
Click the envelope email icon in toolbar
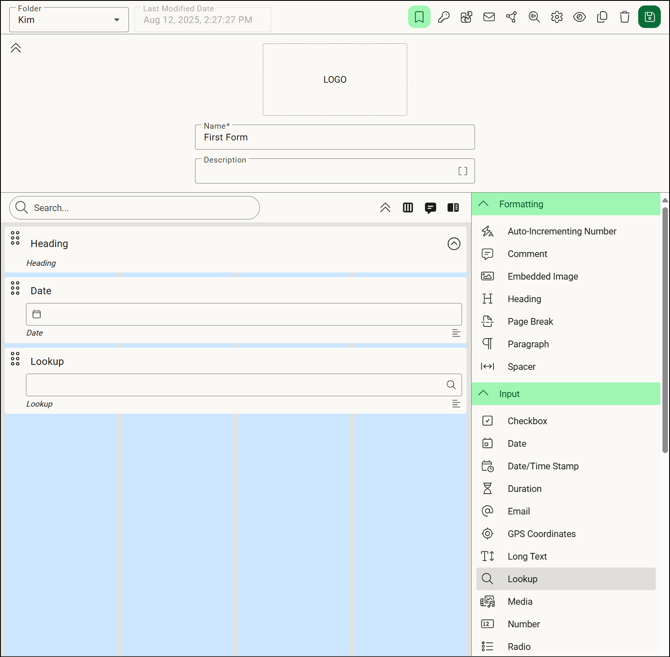pos(489,17)
